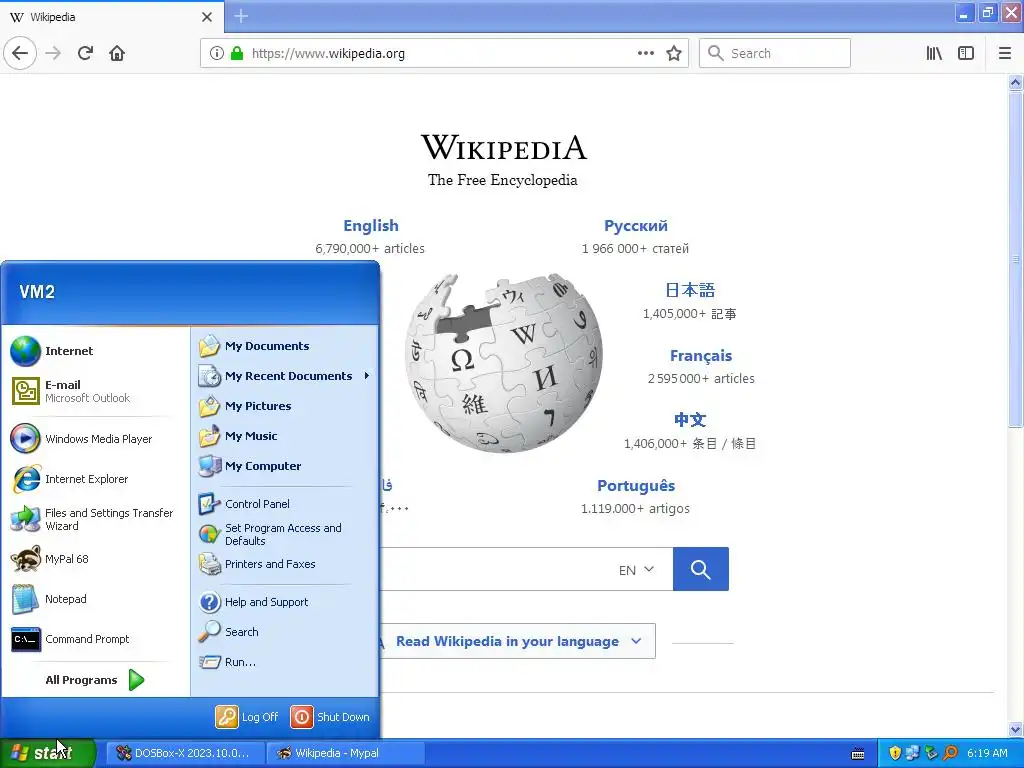Image resolution: width=1024 pixels, height=768 pixels.
Task: Open the browser hamburger menu
Action: (x=1004, y=53)
